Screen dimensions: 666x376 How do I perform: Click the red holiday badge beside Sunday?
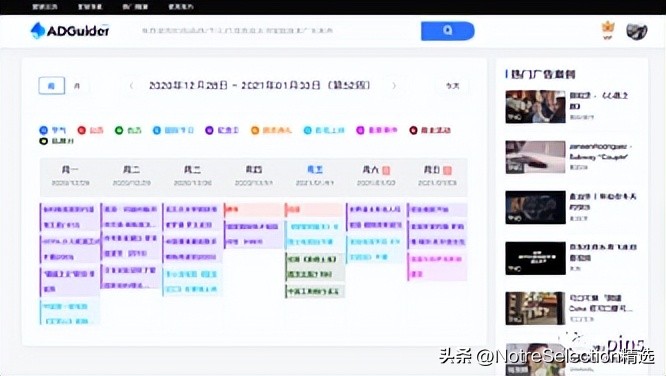pyautogui.click(x=447, y=170)
